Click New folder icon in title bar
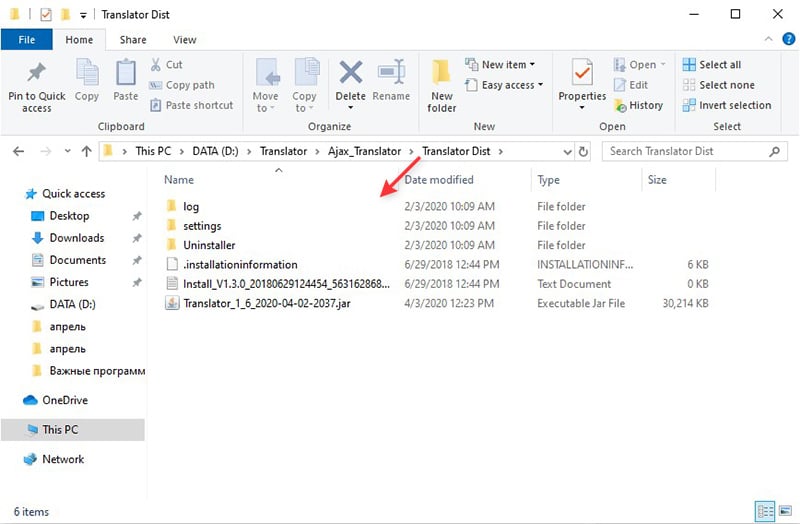Image resolution: width=800 pixels, height=524 pixels. pyautogui.click(x=65, y=14)
